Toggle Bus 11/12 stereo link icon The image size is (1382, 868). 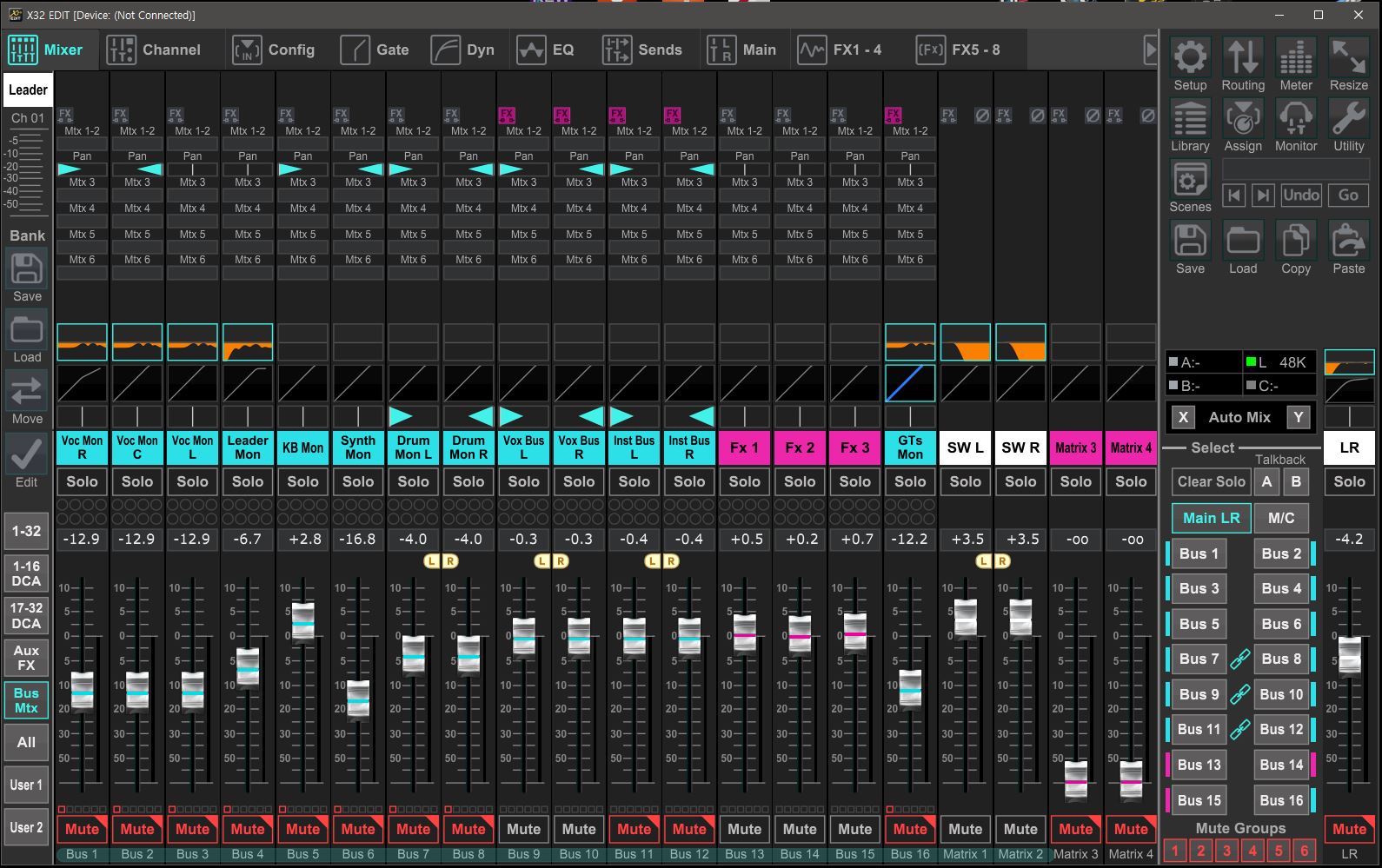tap(1240, 729)
